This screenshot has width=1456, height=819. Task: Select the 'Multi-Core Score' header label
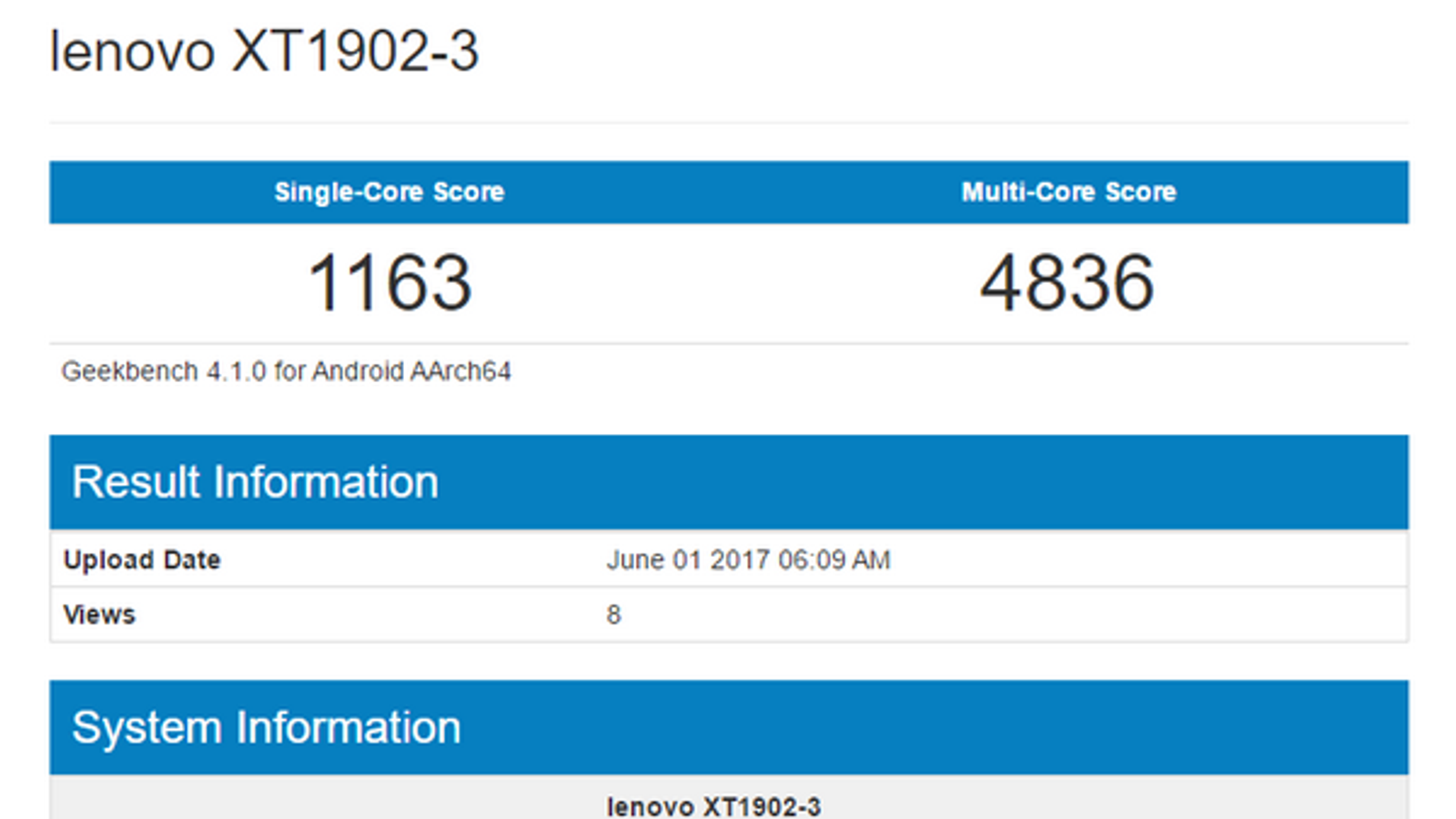pyautogui.click(x=1069, y=192)
